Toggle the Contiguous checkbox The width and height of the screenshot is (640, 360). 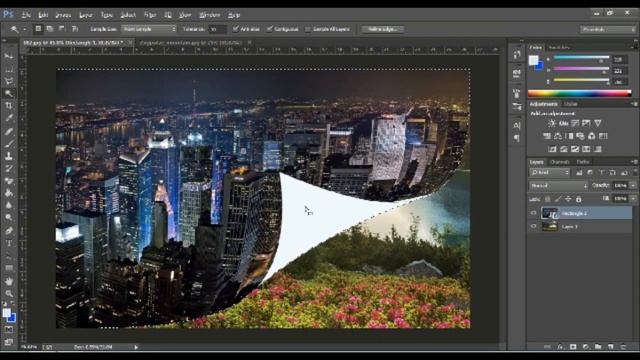point(269,29)
